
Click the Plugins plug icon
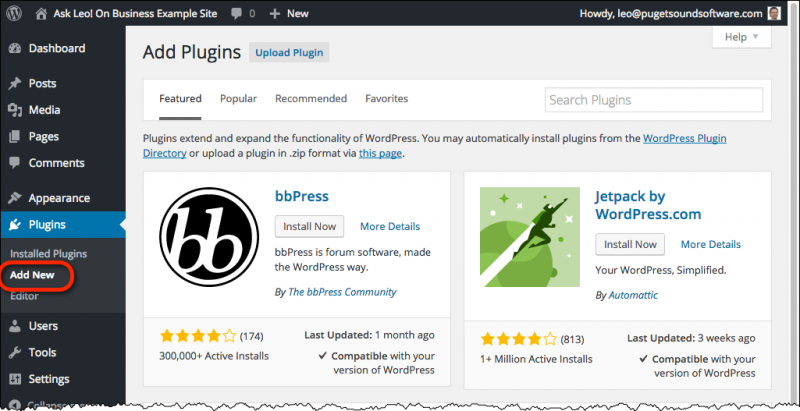click(15, 224)
